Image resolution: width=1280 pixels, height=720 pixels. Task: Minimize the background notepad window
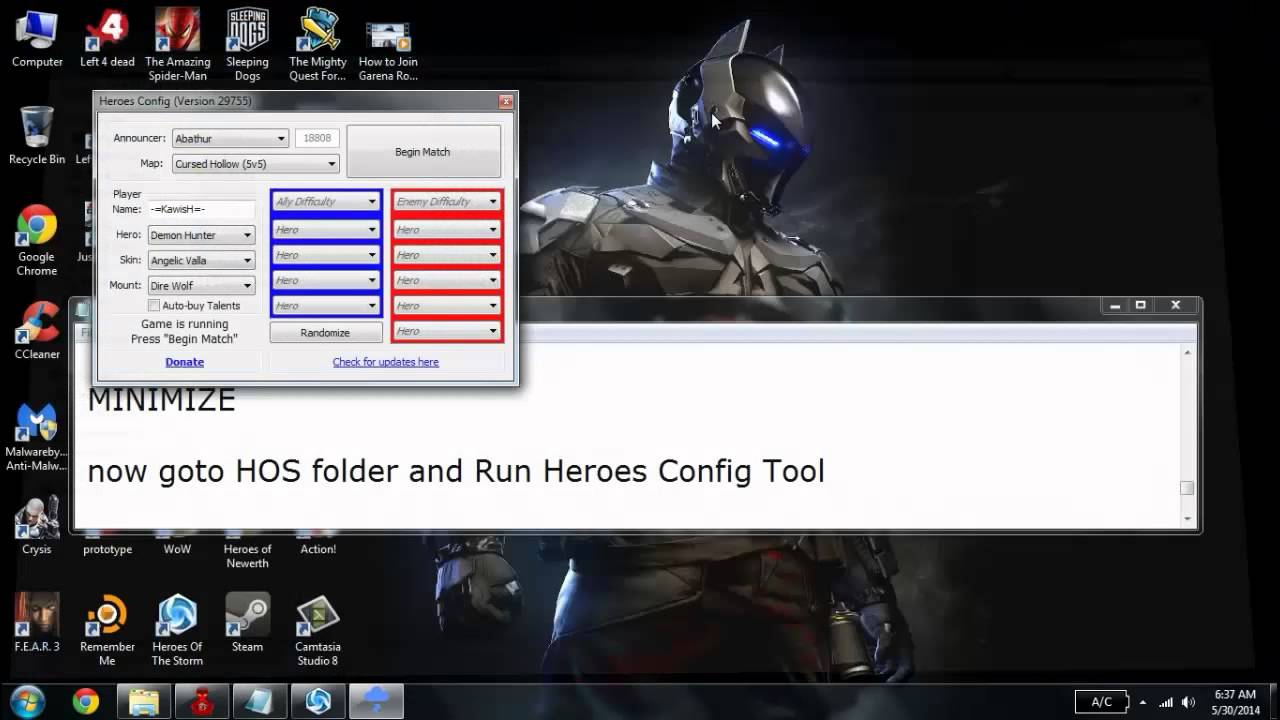pyautogui.click(x=1114, y=305)
